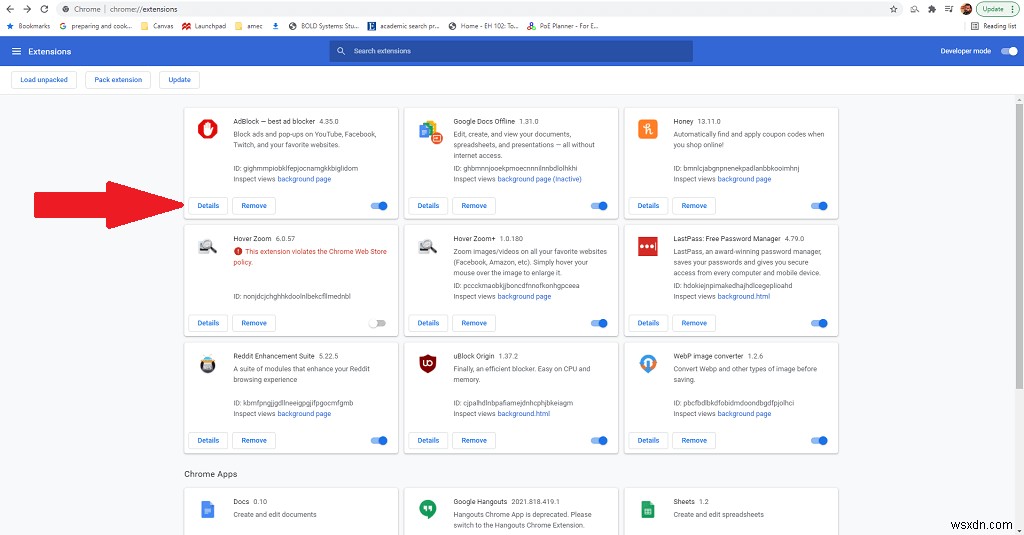Click the page vertical scrollbar
This screenshot has width=1024, height=535.
1019,245
